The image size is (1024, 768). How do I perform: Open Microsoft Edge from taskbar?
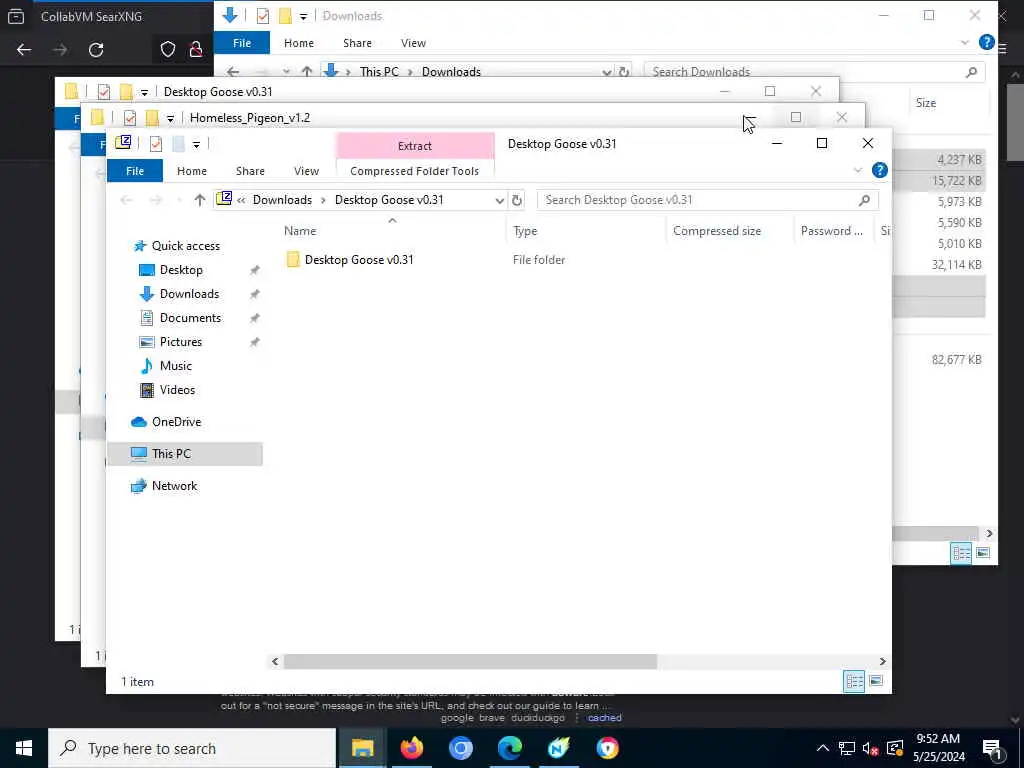pyautogui.click(x=509, y=748)
